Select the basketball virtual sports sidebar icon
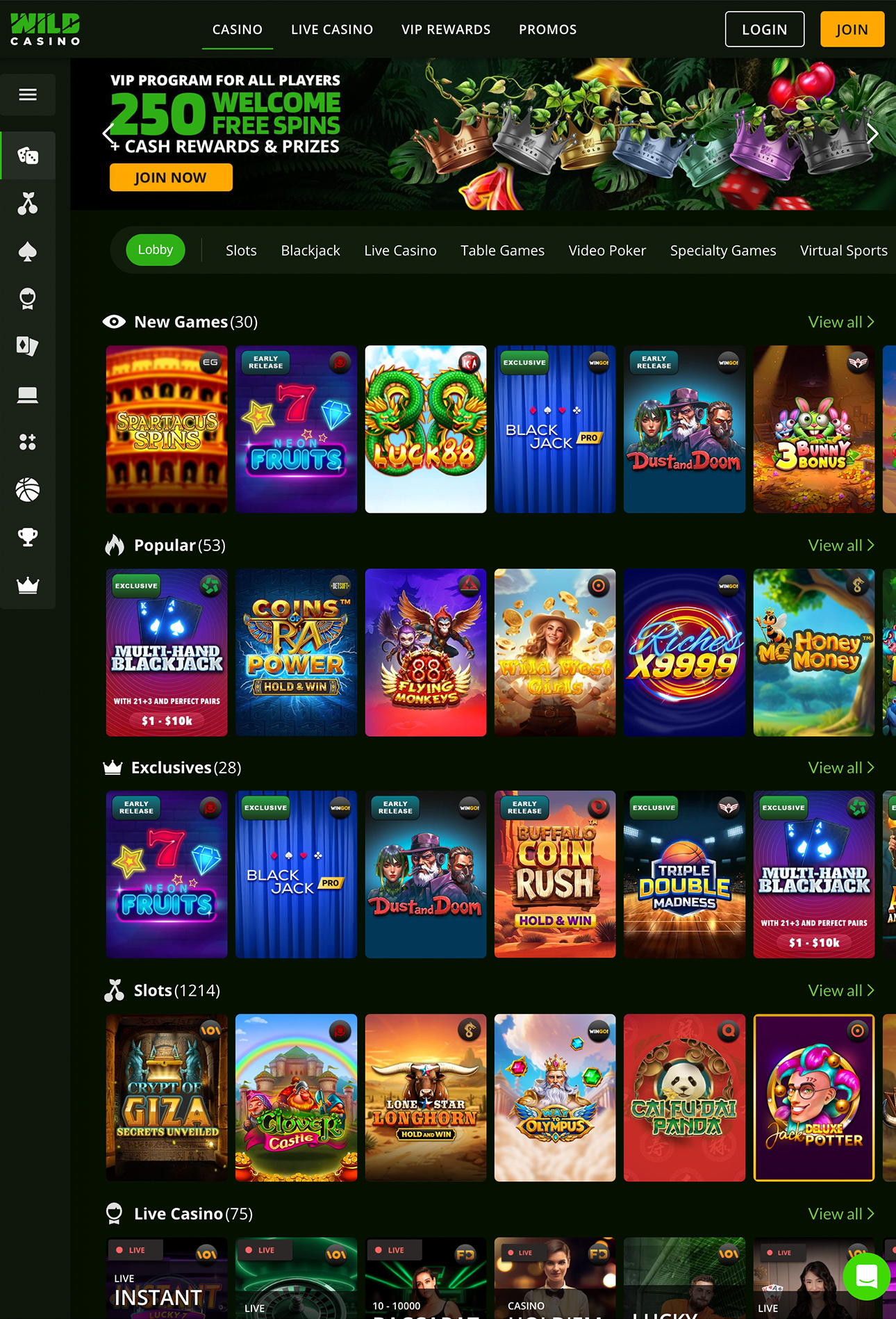 click(x=28, y=490)
